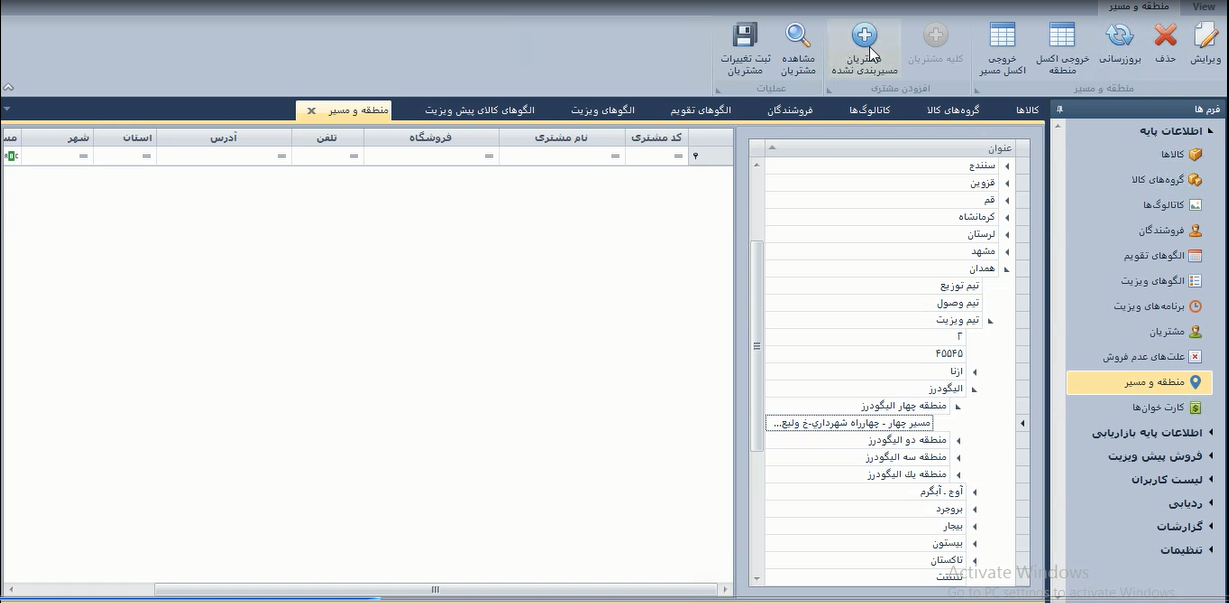The height and width of the screenshot is (603, 1229).
Task: Sort grid by نام مشتری column header
Action: coord(562,137)
